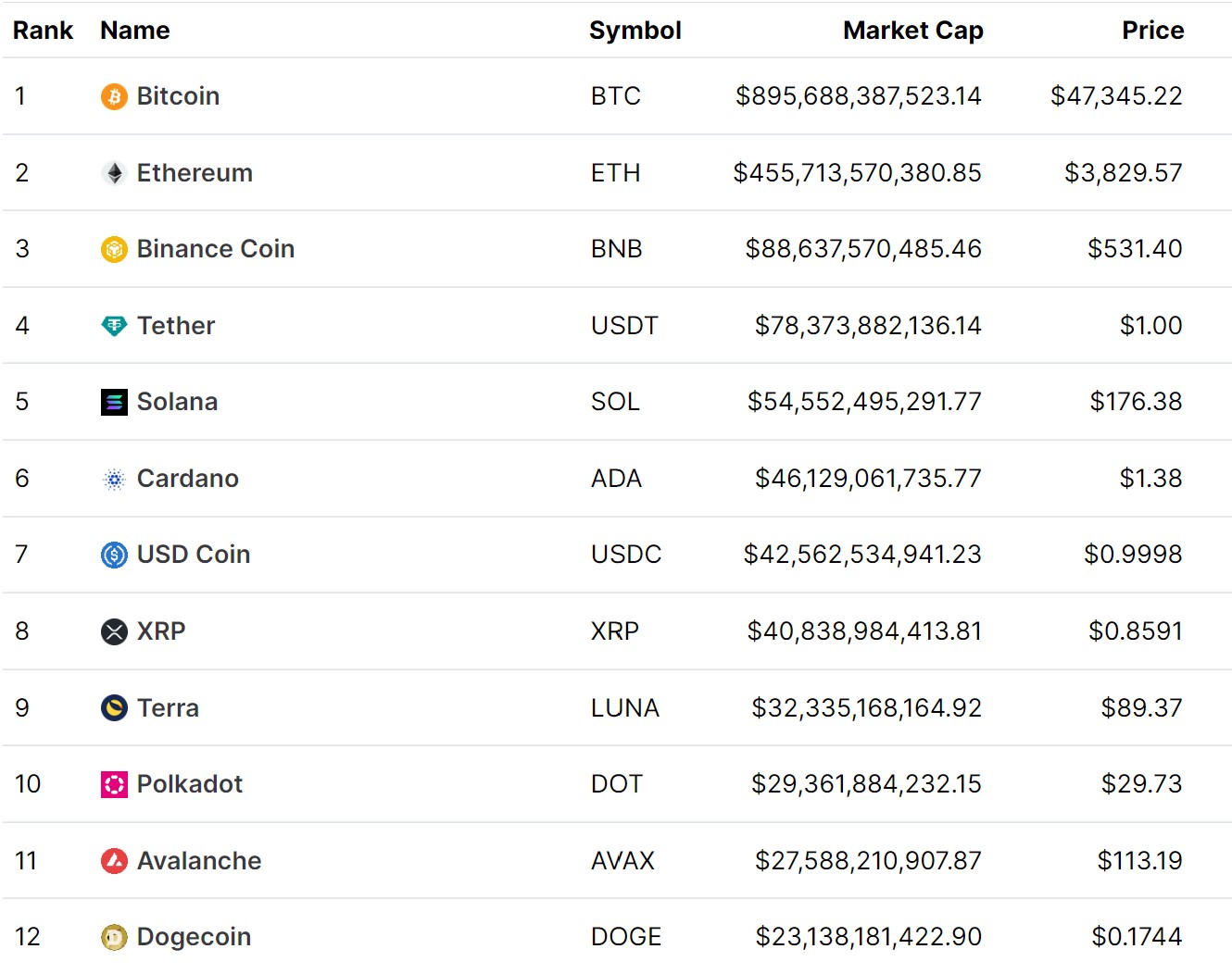Open the Ethereum name link
The width and height of the screenshot is (1232, 974).
tap(195, 173)
